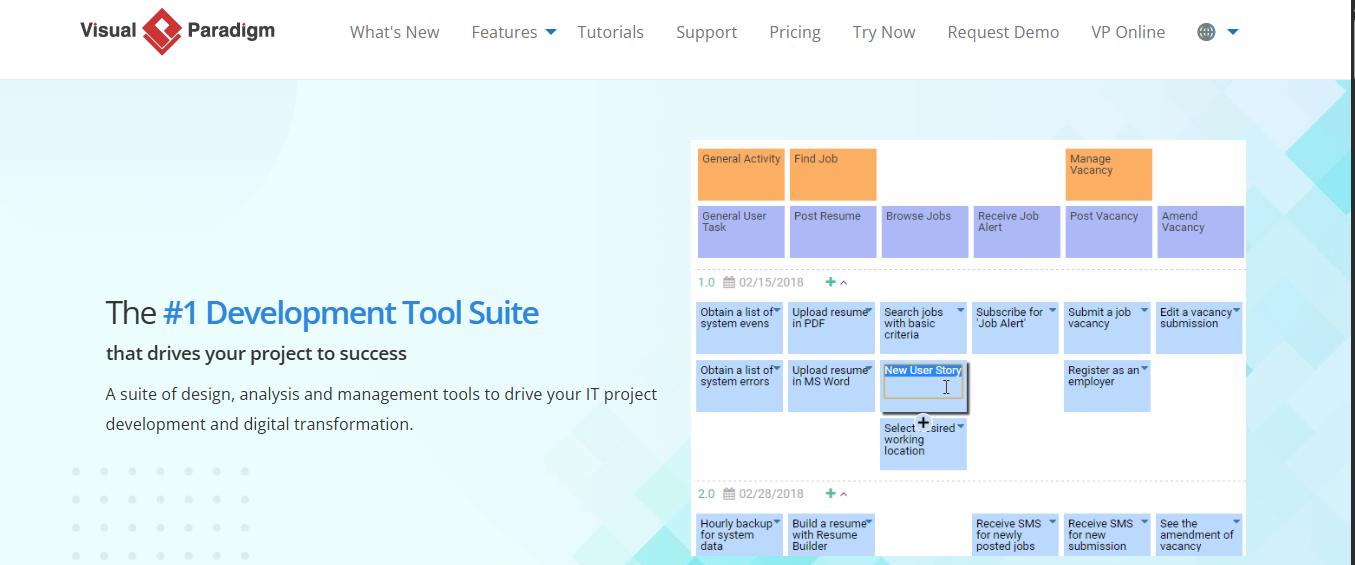Open dropdown arrow on 'Edit a vacancy submission' card
This screenshot has height=565, width=1355.
pos(1236,310)
